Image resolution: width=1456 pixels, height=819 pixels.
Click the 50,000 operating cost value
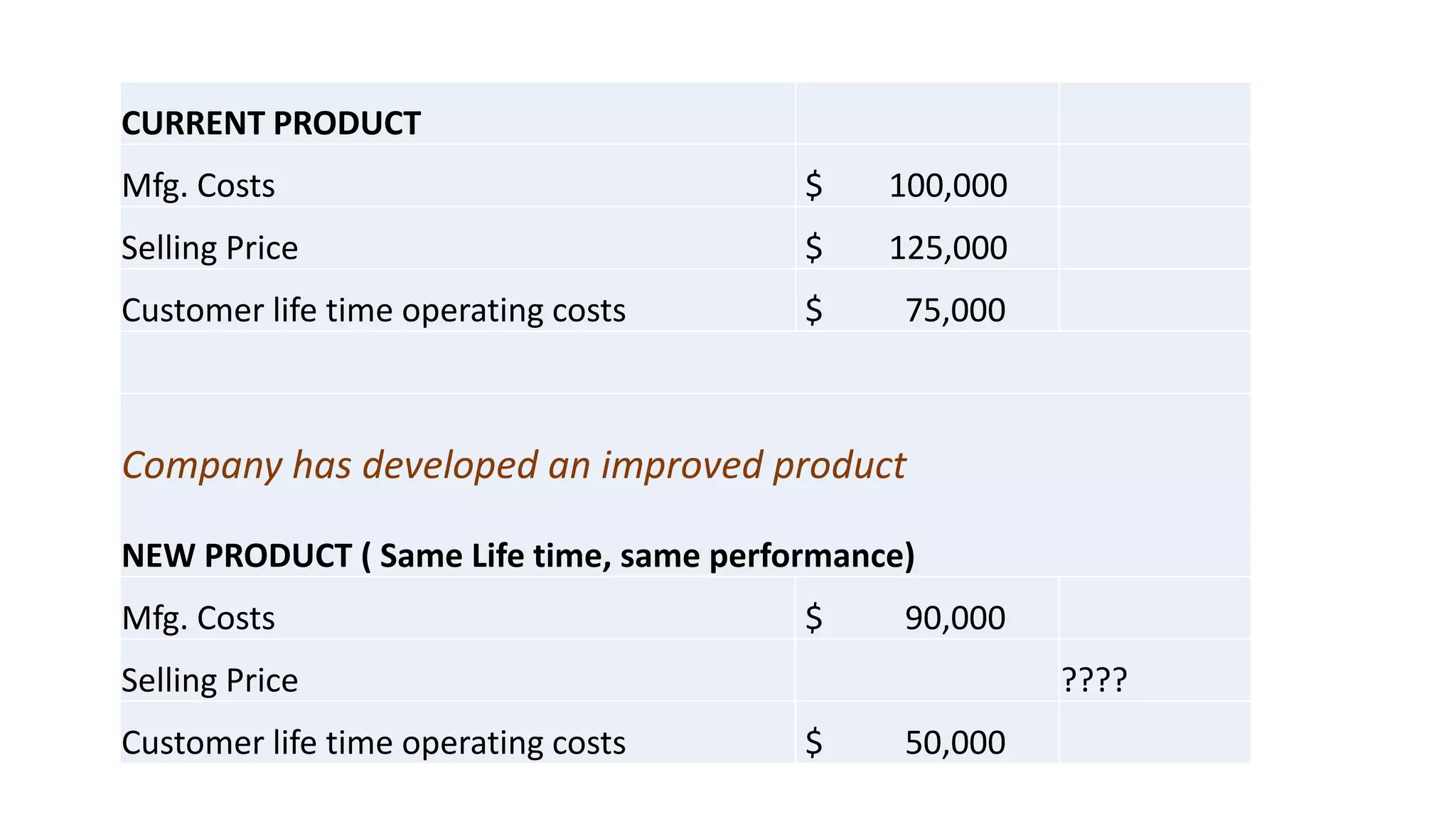[x=955, y=743]
